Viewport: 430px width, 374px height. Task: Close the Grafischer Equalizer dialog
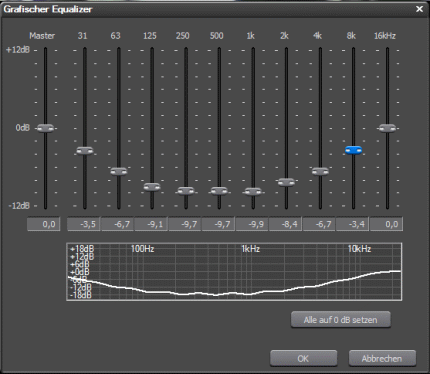click(x=419, y=9)
